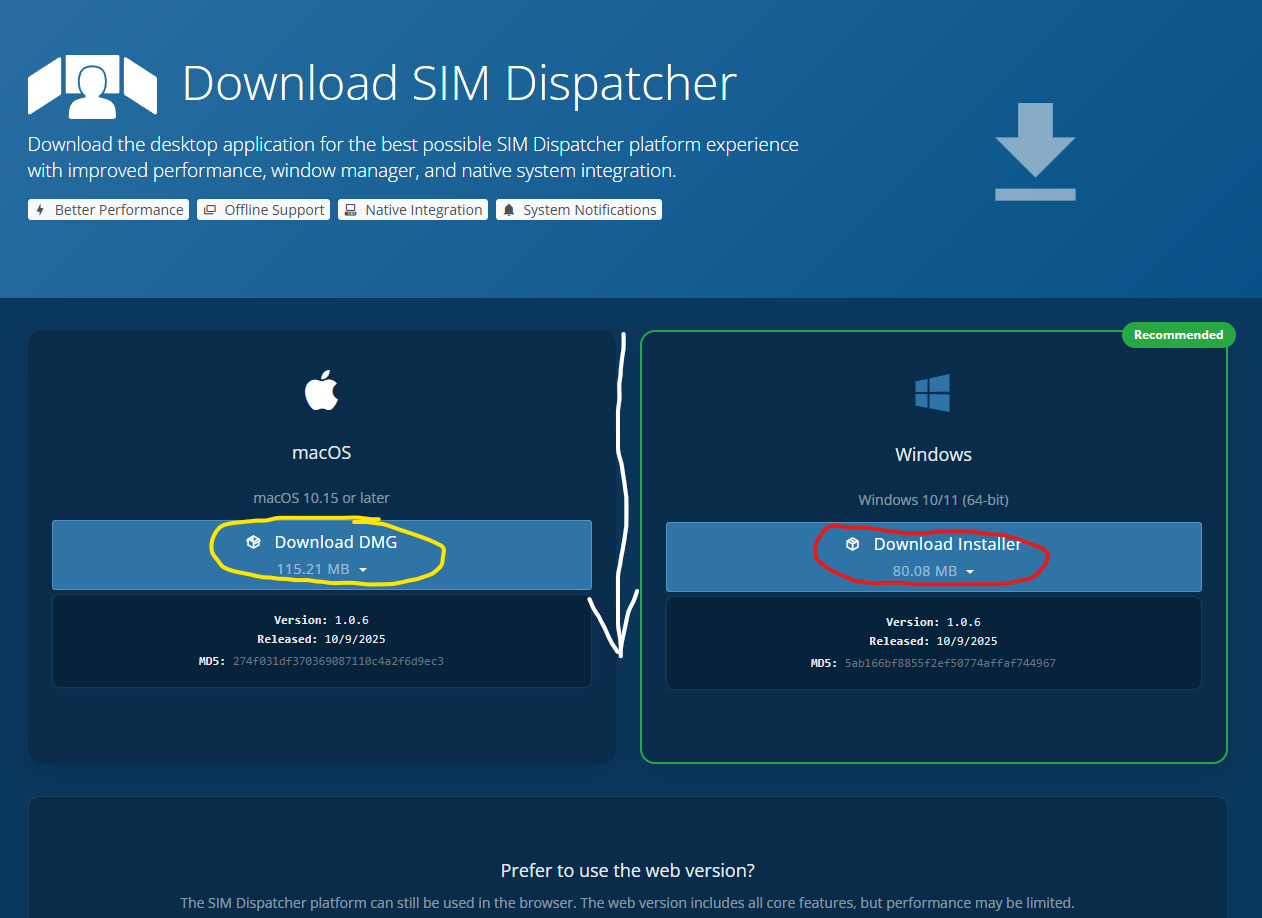Screen dimensions: 1262x918
Task: Click the large download arrow graphic
Action: click(1034, 151)
